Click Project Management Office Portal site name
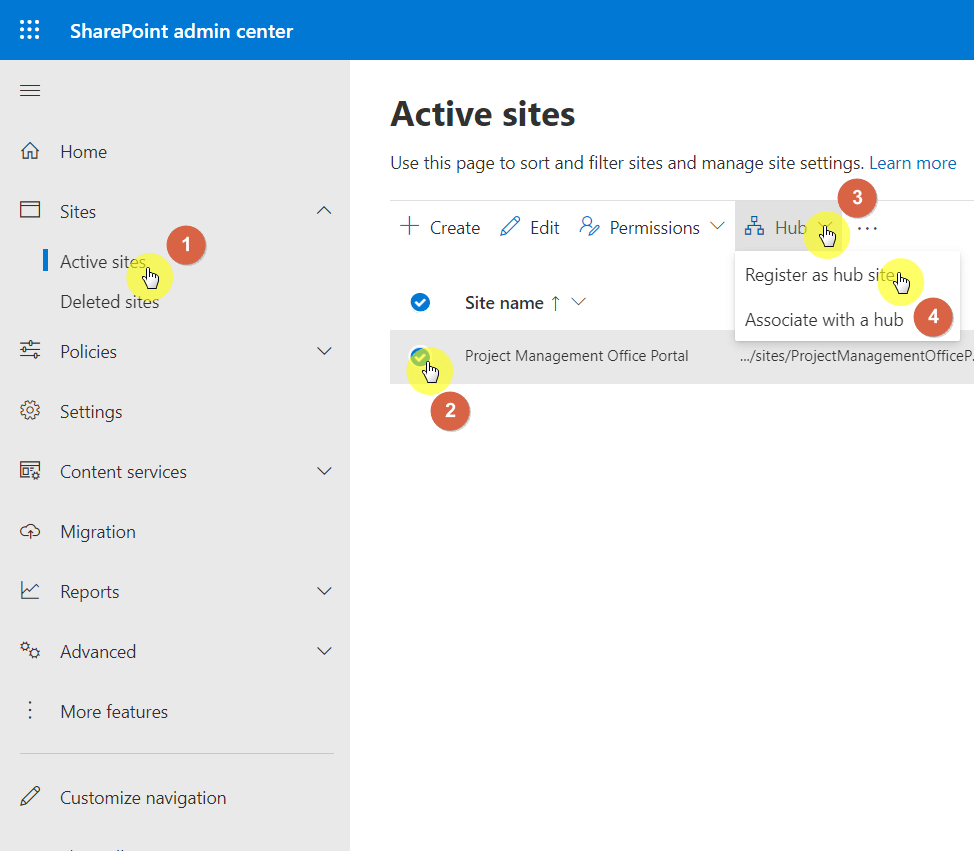 (x=576, y=355)
